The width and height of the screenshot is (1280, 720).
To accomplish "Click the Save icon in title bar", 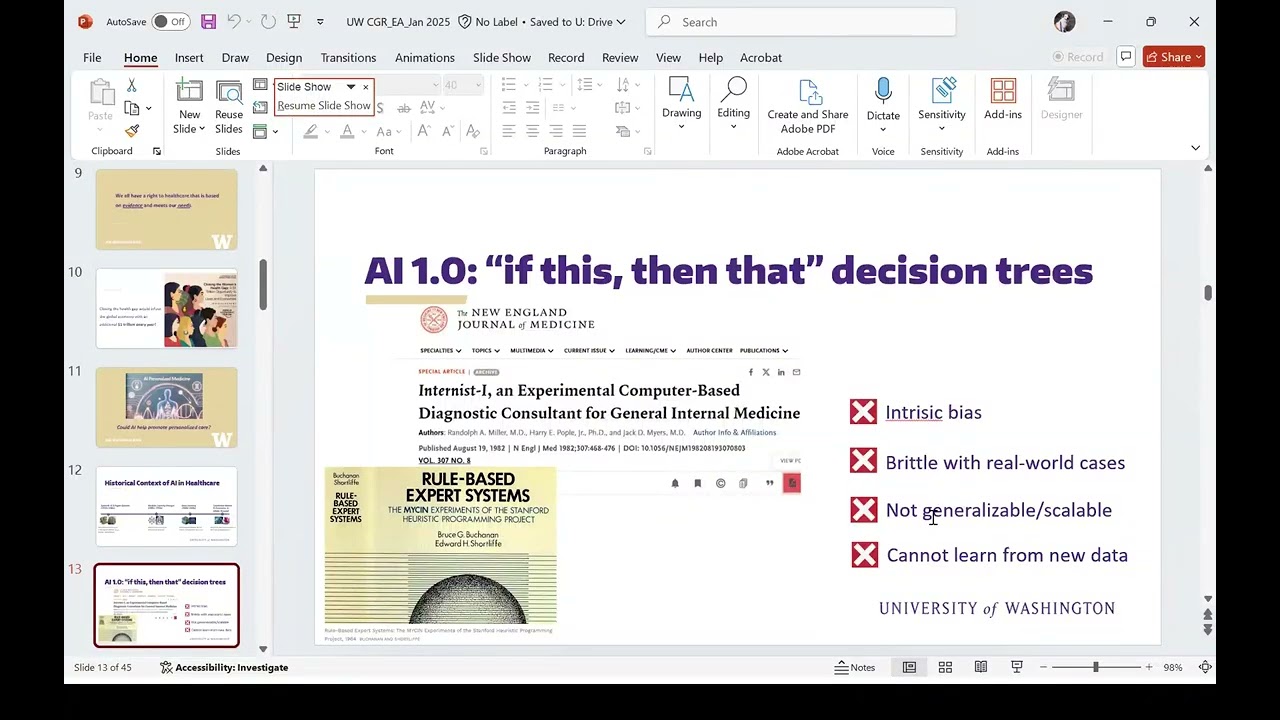I will [208, 21].
